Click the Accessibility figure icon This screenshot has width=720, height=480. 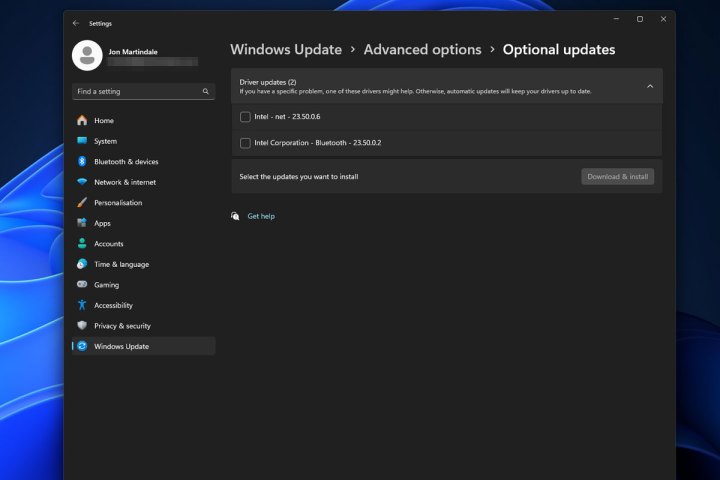click(x=82, y=305)
